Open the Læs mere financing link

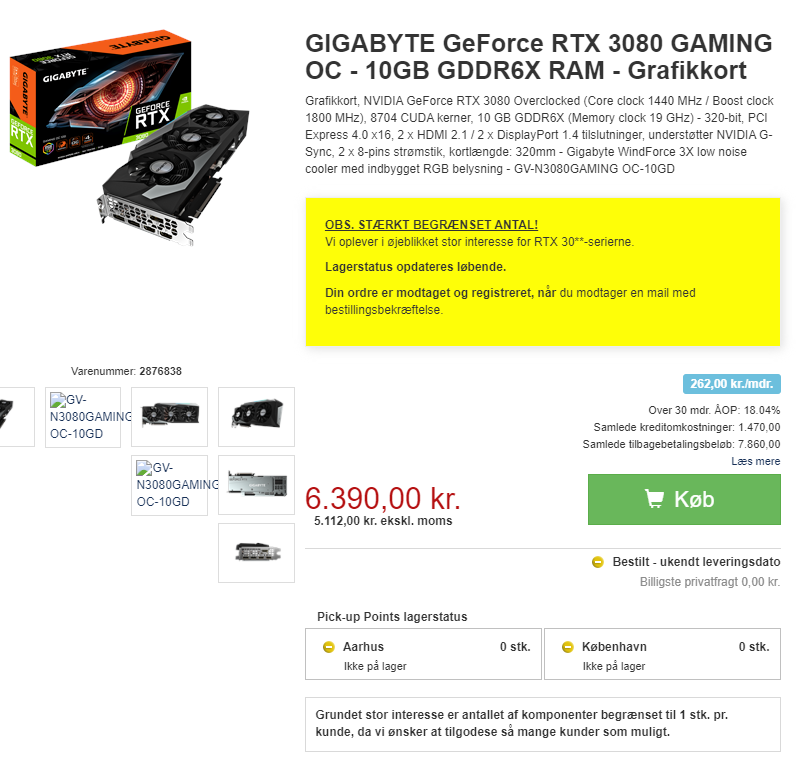click(x=755, y=461)
